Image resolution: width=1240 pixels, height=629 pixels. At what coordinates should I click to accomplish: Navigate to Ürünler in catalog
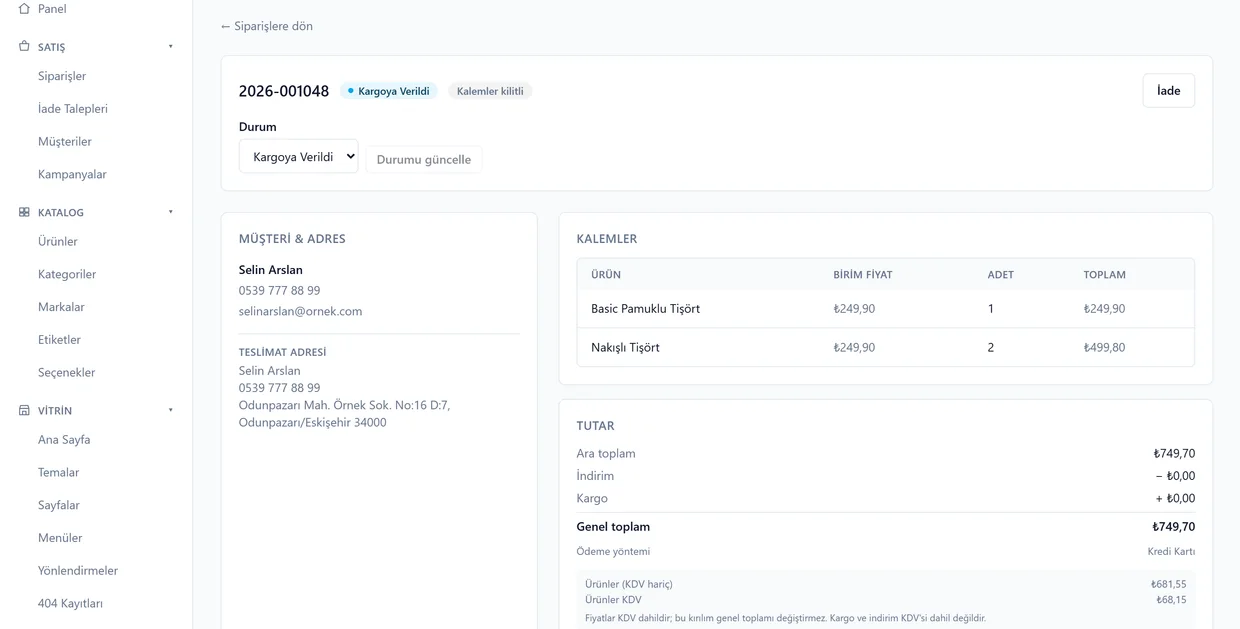point(58,241)
